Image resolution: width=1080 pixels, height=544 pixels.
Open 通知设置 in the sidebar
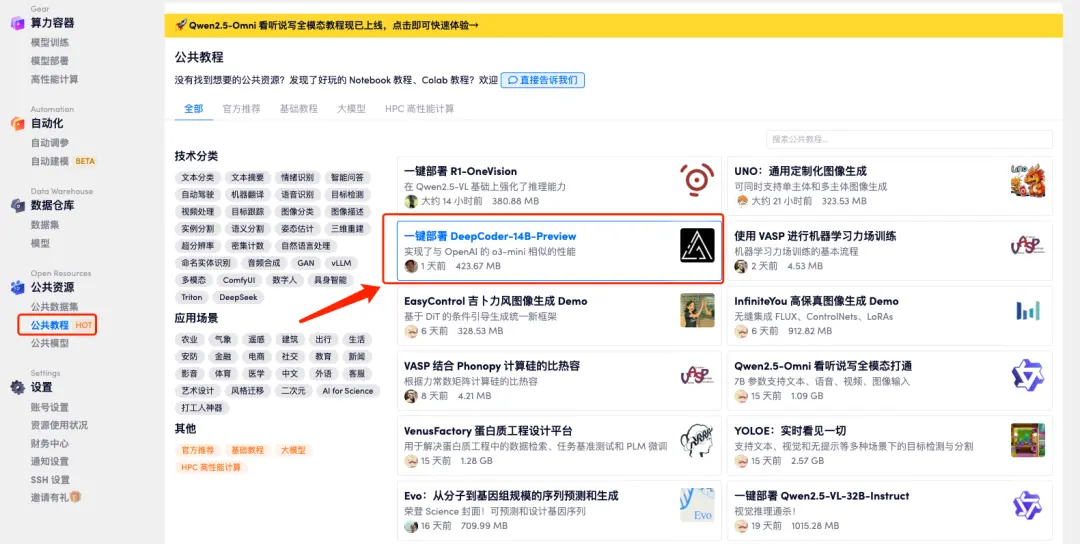[x=50, y=461]
